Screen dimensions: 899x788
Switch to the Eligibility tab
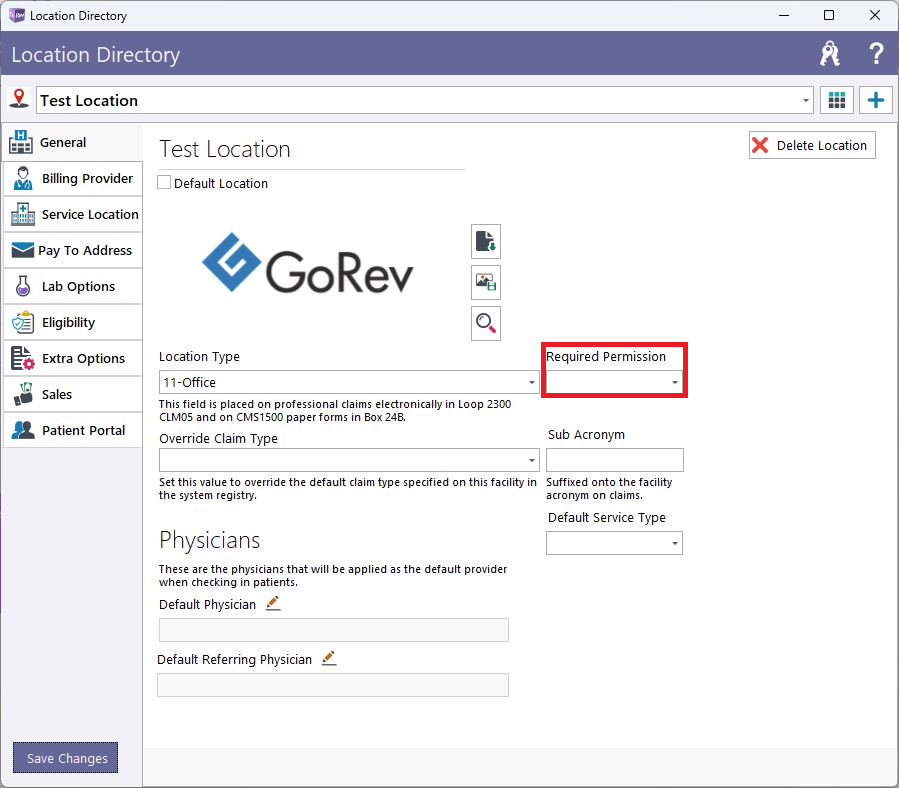(x=73, y=322)
